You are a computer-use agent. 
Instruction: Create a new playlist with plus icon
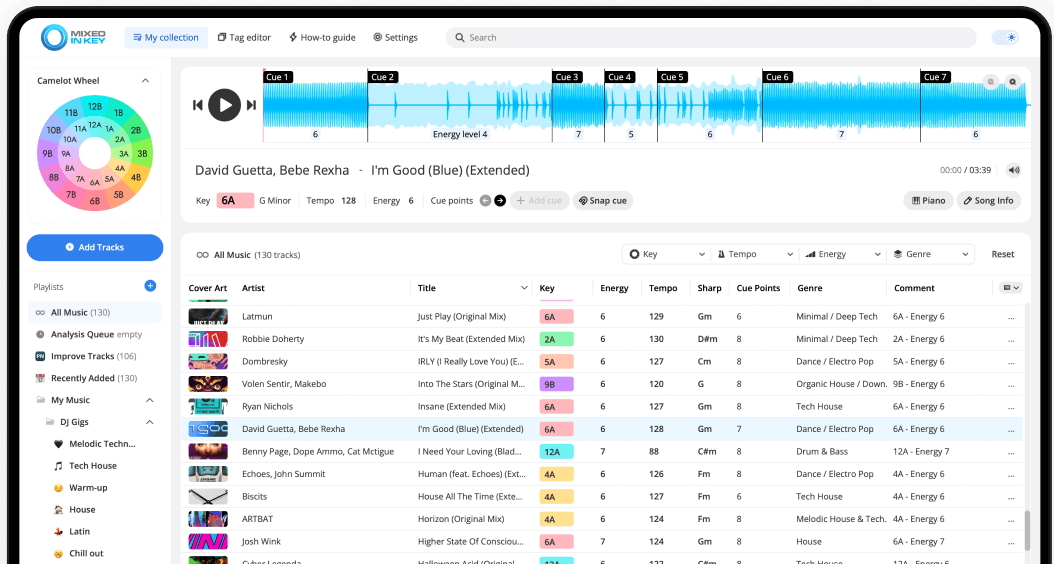pyautogui.click(x=150, y=286)
